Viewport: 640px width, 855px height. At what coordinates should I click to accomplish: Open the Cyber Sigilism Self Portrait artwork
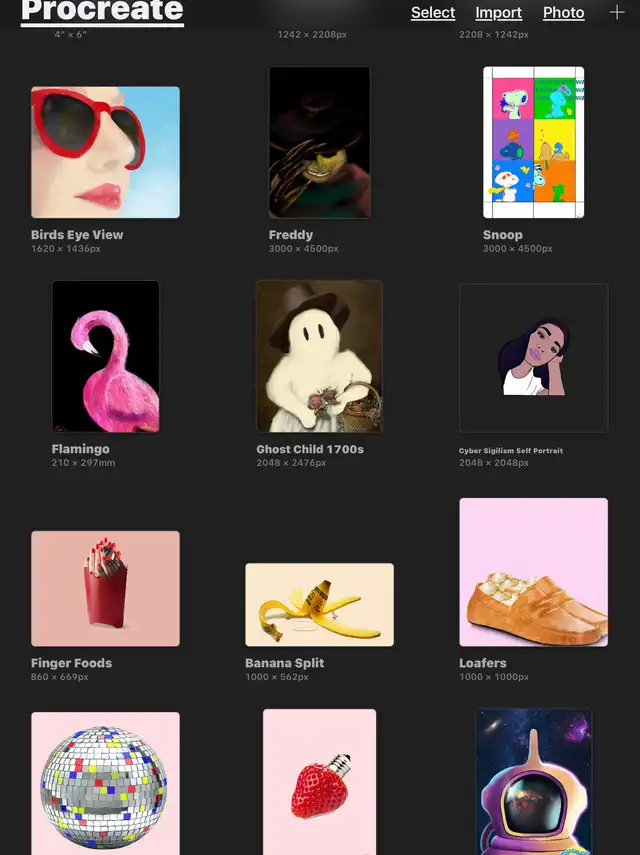pos(533,358)
